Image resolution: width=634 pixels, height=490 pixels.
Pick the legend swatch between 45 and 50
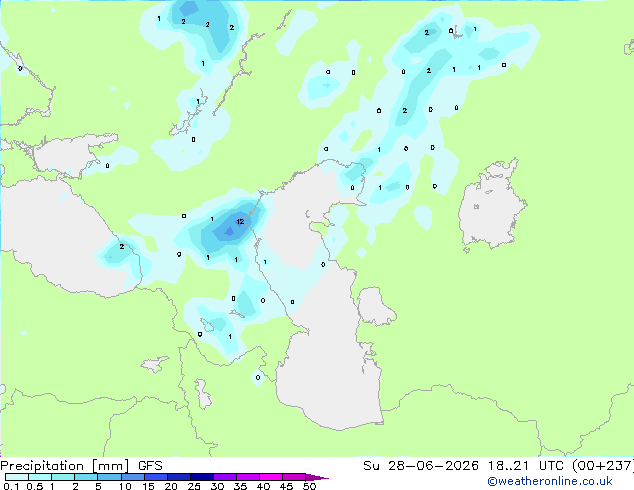pos(294,477)
